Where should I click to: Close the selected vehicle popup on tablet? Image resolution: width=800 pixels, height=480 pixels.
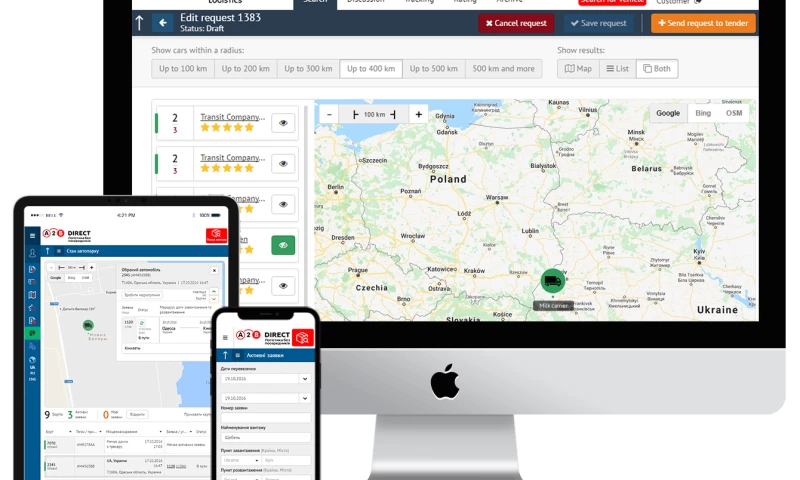coord(214,270)
